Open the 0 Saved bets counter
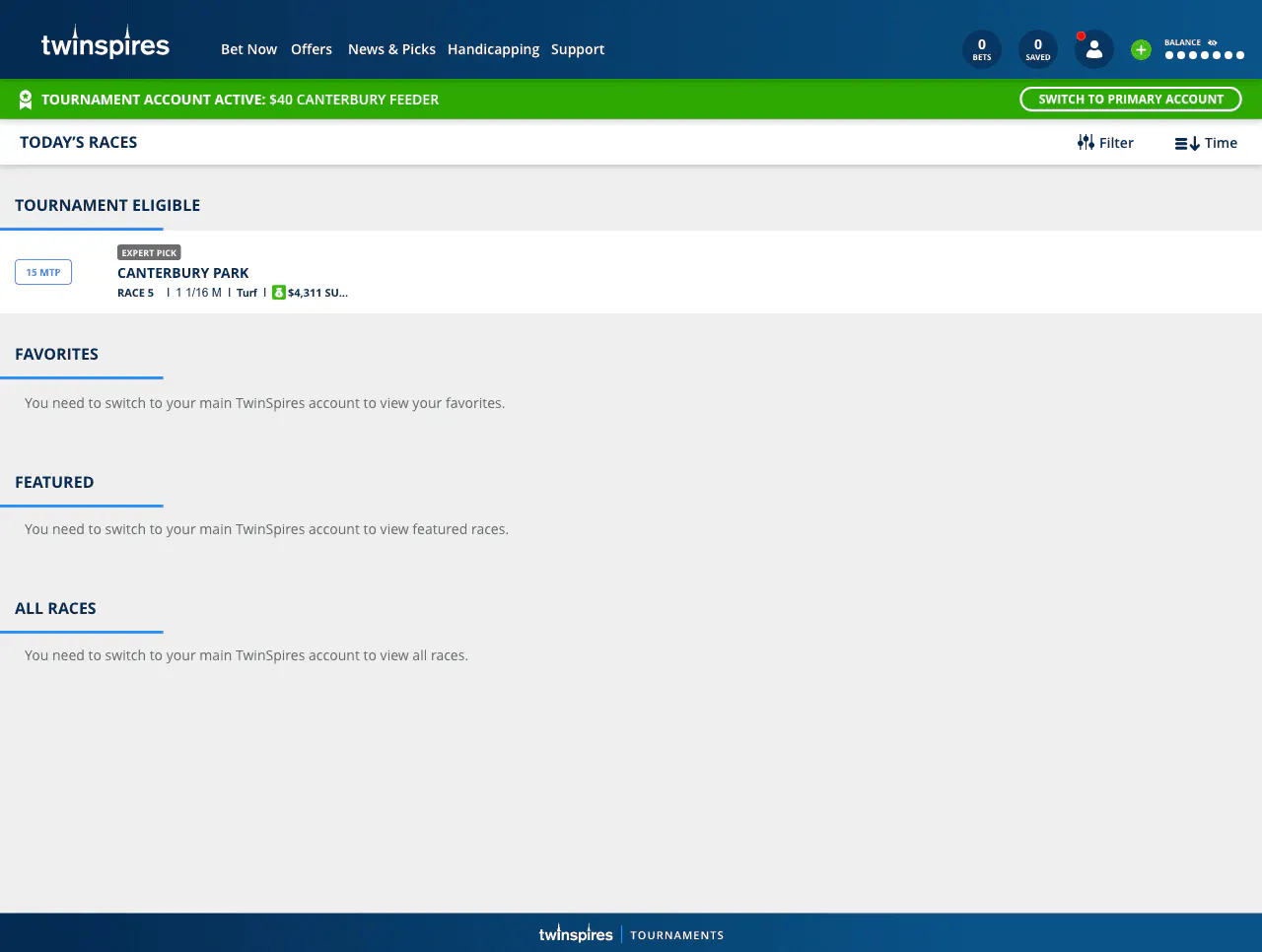 [x=1038, y=49]
